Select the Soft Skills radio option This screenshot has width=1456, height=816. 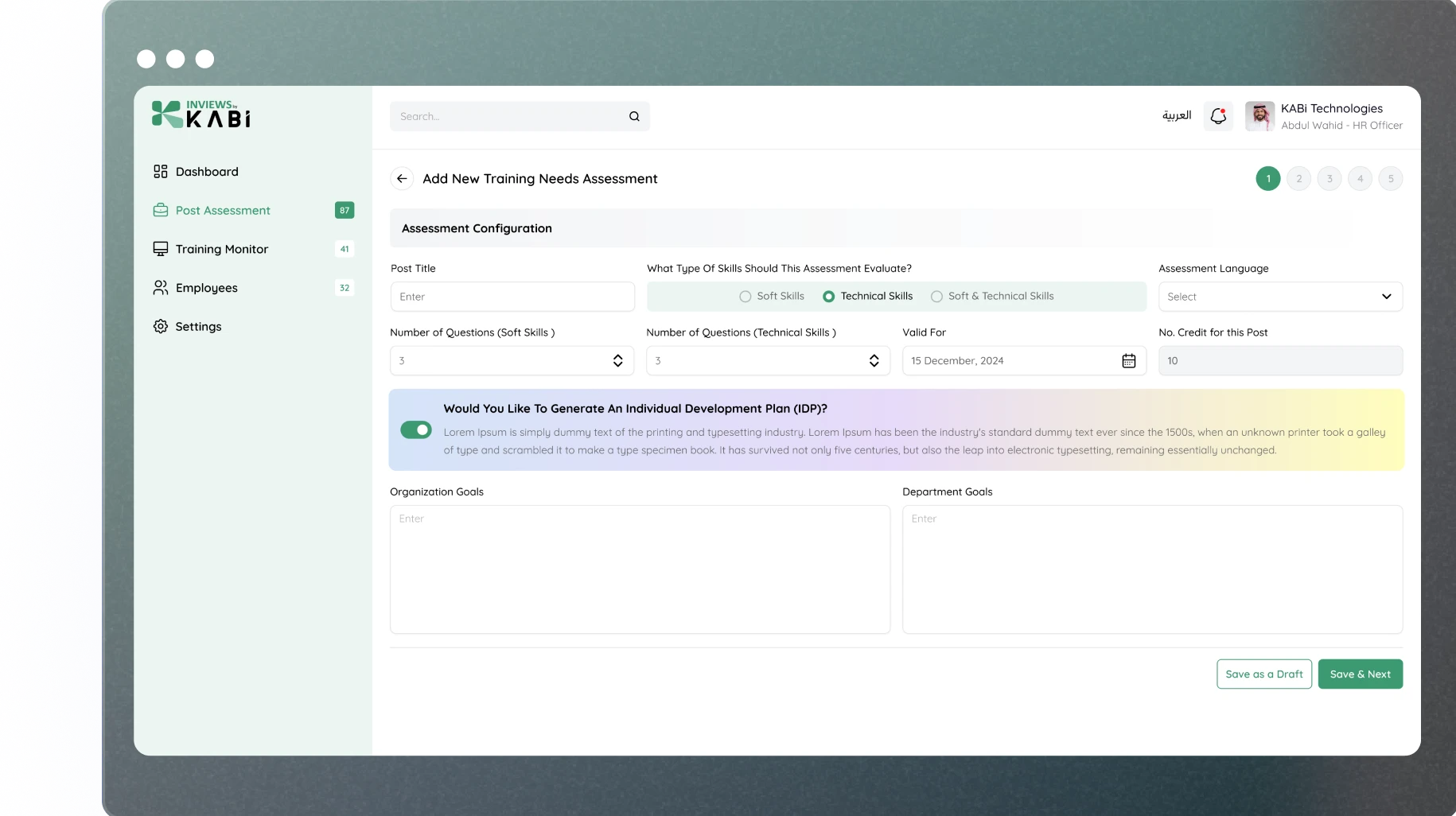[x=772, y=297]
